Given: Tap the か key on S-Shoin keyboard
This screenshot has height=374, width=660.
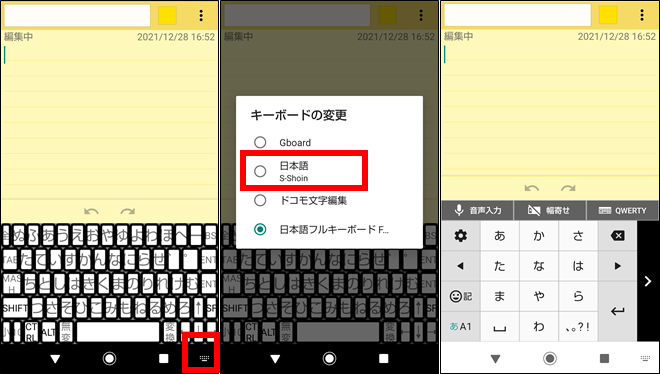Looking at the screenshot, I should pos(539,236).
